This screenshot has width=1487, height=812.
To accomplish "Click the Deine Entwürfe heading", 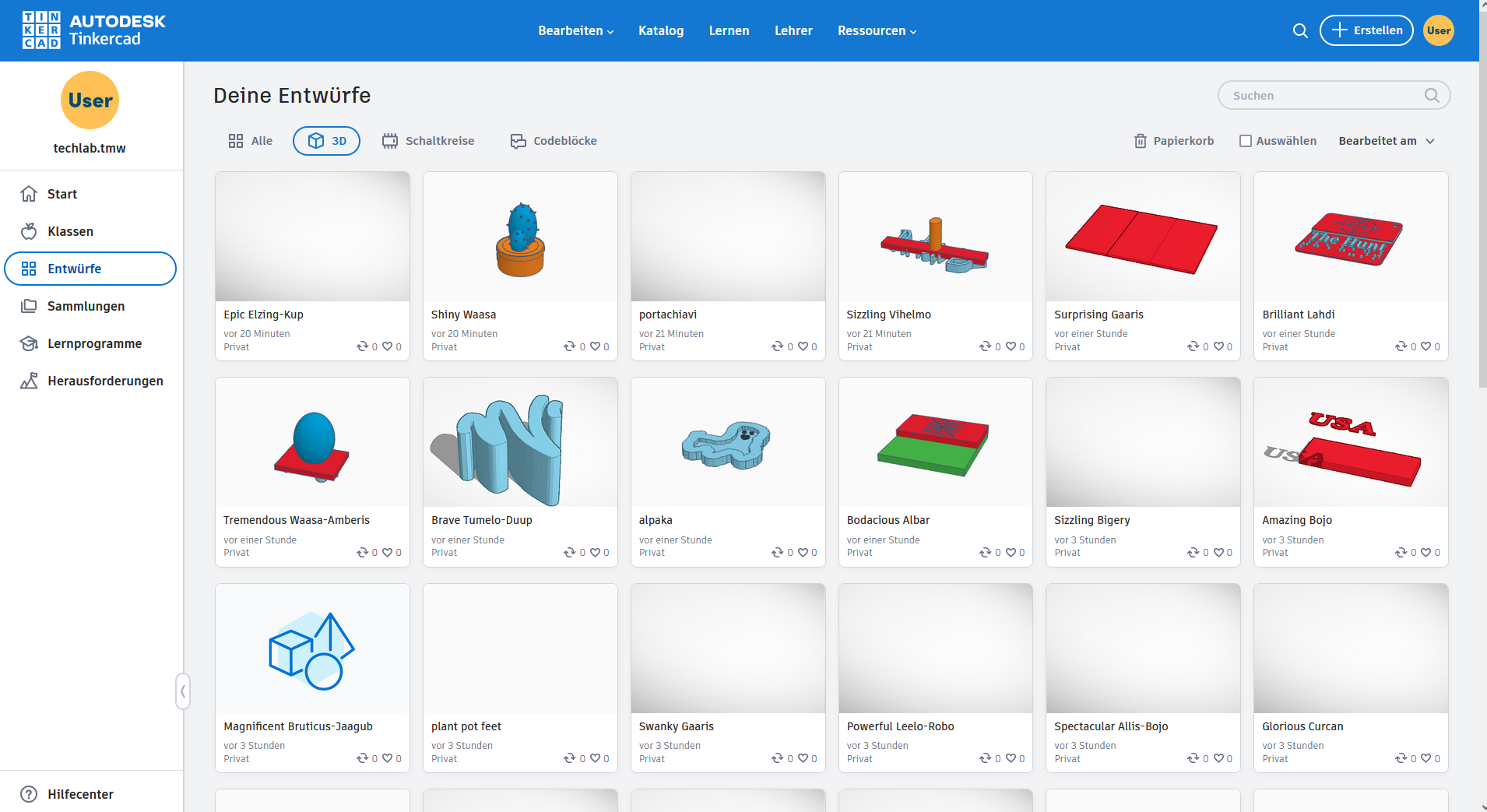I will 292,95.
